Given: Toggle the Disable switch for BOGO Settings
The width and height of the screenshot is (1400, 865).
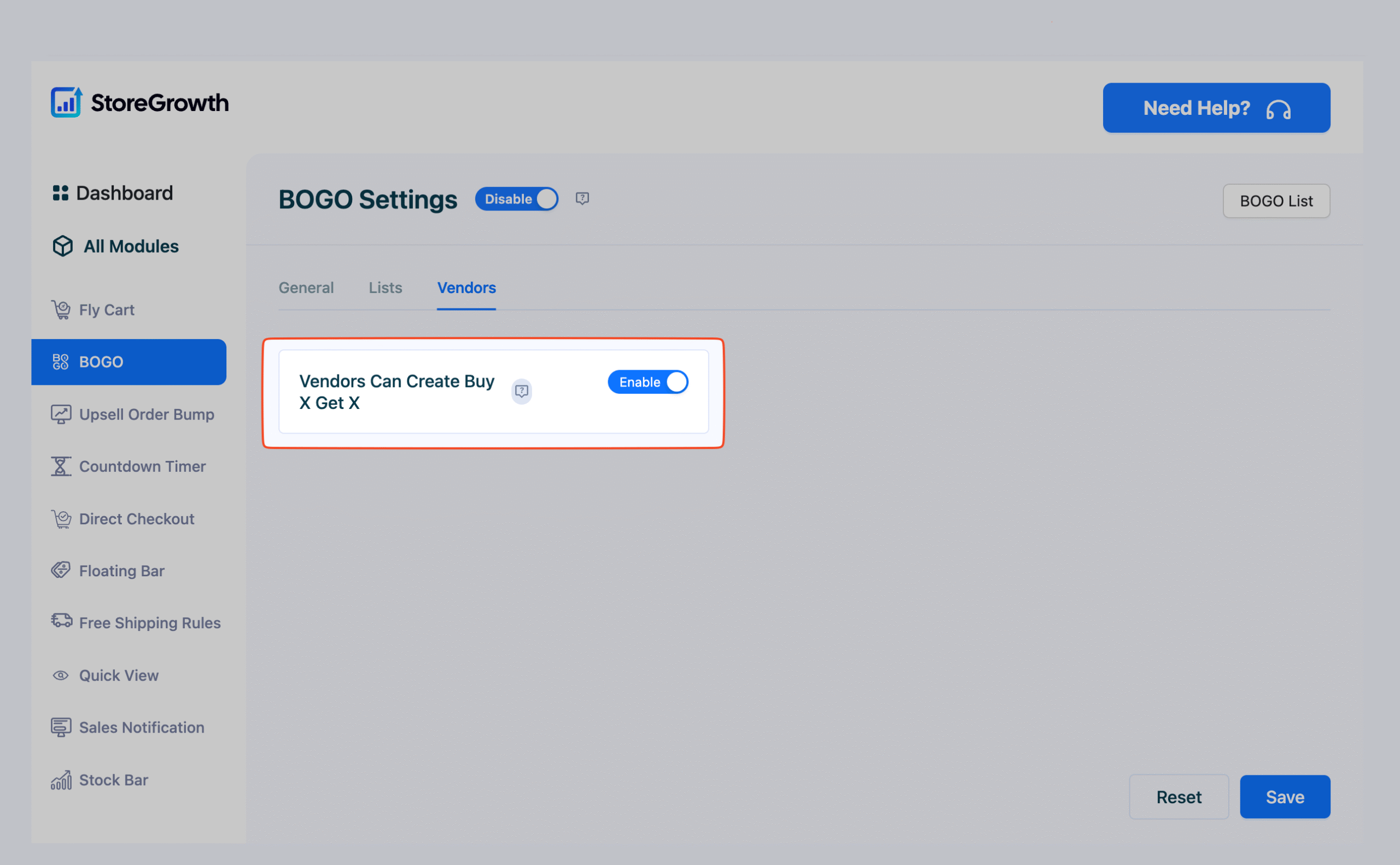Looking at the screenshot, I should click(x=516, y=198).
